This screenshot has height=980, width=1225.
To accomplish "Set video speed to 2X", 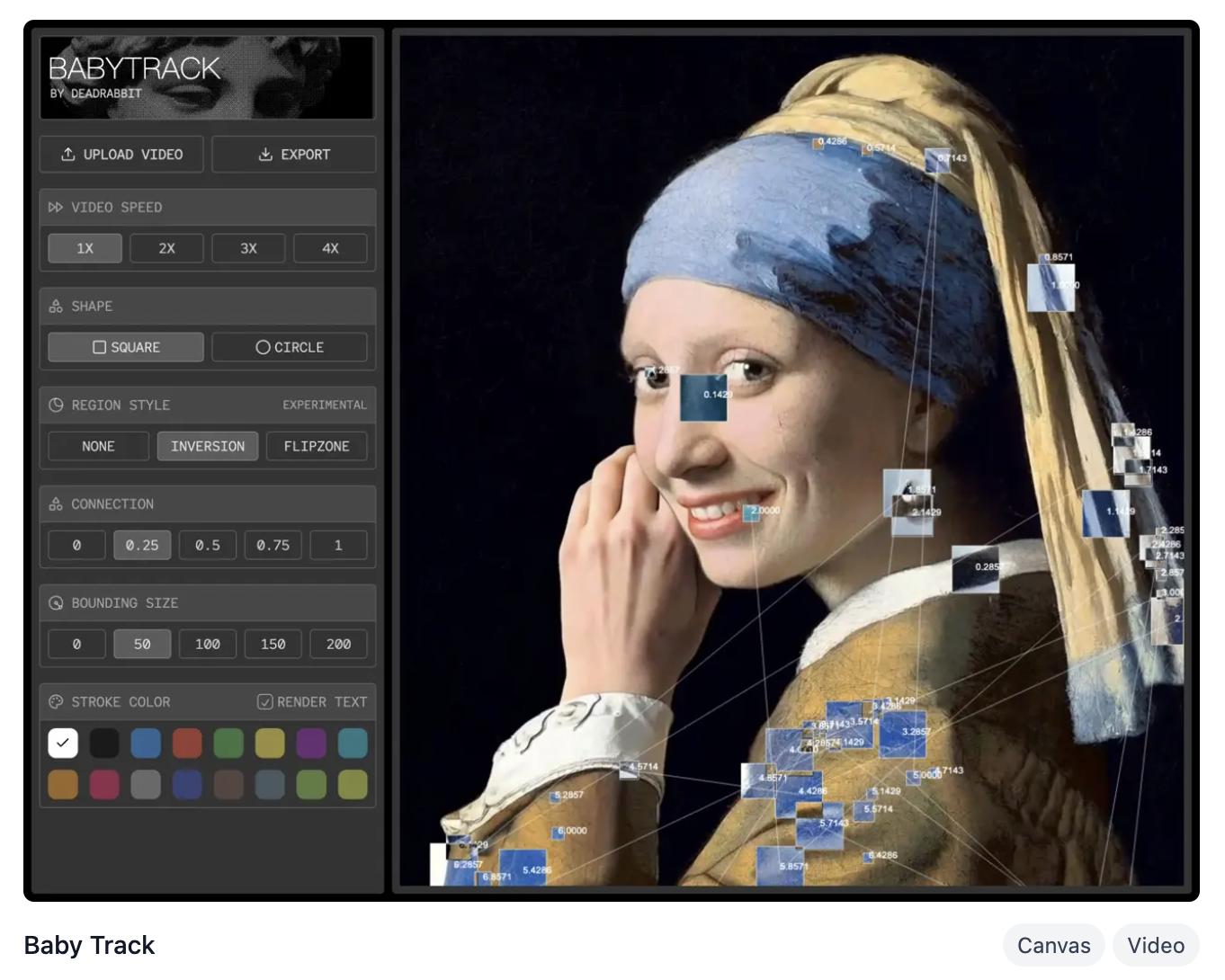I will pos(166,248).
